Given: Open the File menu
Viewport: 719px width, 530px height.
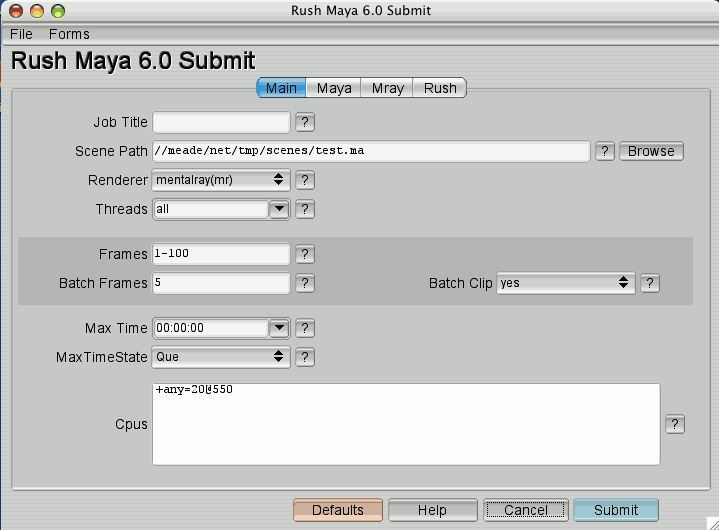Looking at the screenshot, I should pyautogui.click(x=21, y=34).
